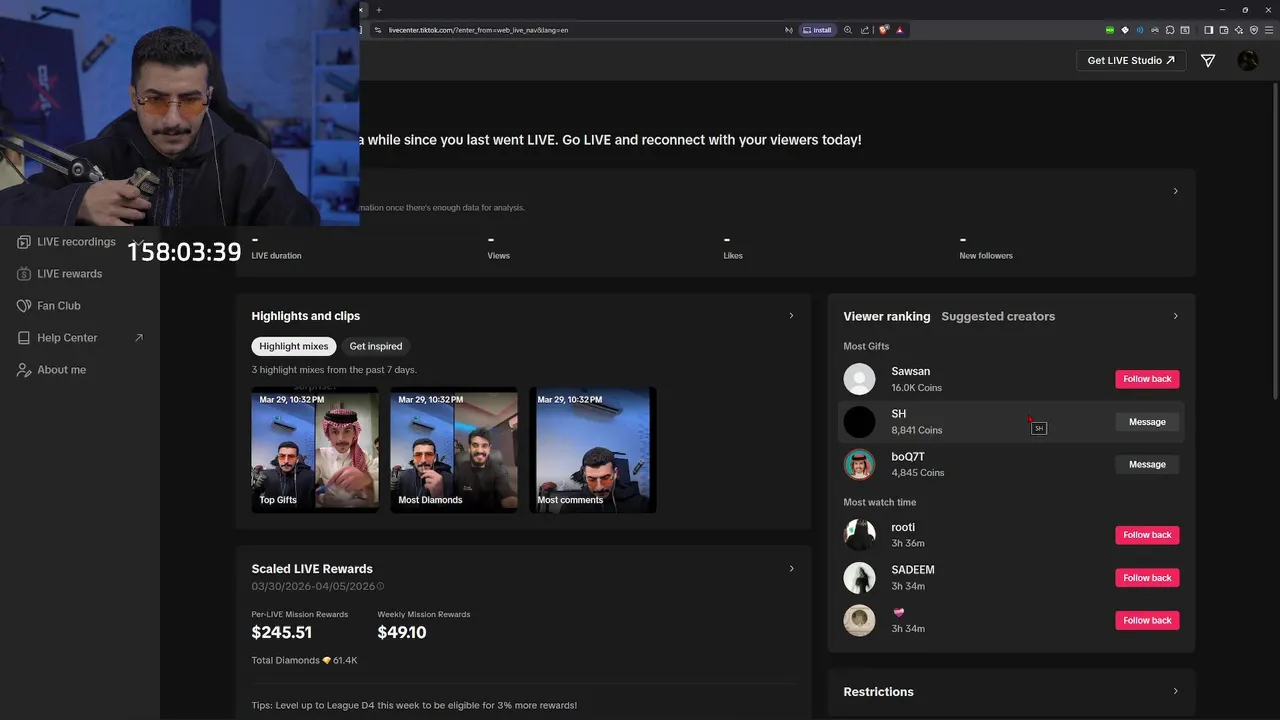Click the zoom magnifier icon in address bar

[x=848, y=30]
